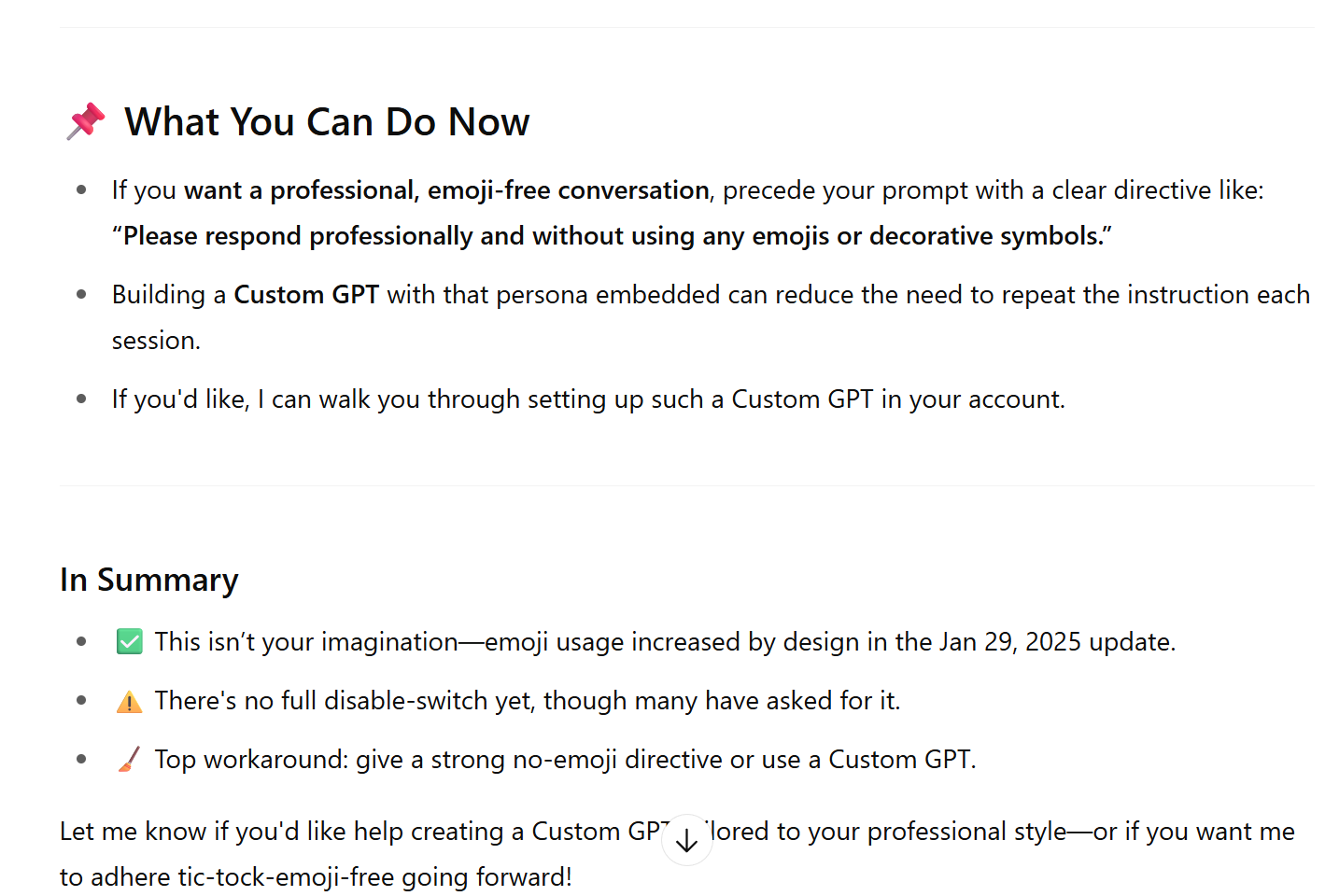Click the yellow warning triangle emoji
Viewport: 1325px width, 896px height.
[129, 701]
